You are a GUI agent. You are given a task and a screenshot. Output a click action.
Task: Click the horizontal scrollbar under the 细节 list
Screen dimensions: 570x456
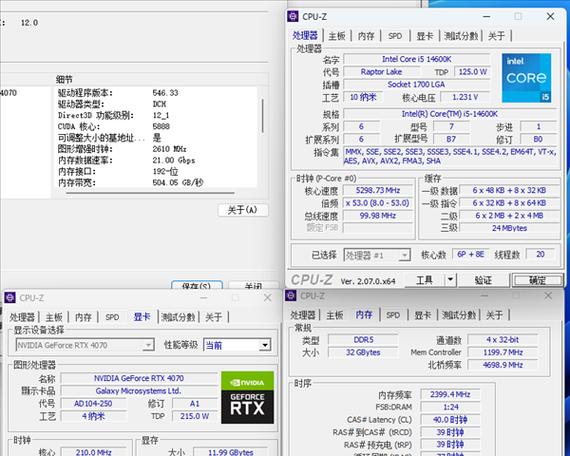[x=150, y=193]
